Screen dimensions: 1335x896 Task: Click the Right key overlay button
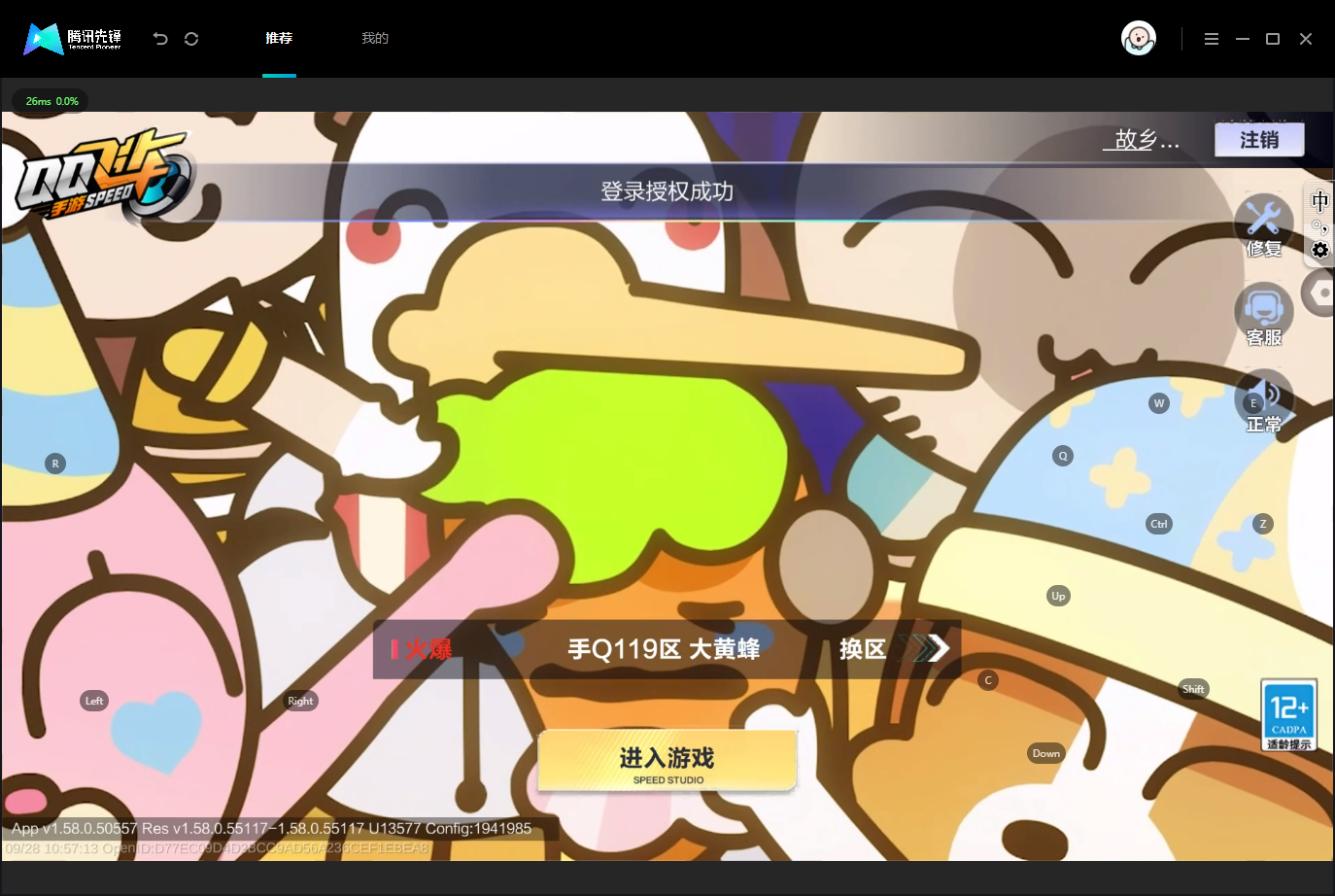click(301, 701)
